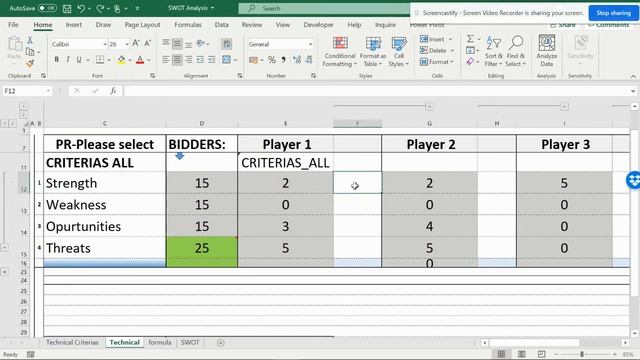Viewport: 640px width, 360px height.
Task: Click the Top Align icon
Action: tap(165, 43)
